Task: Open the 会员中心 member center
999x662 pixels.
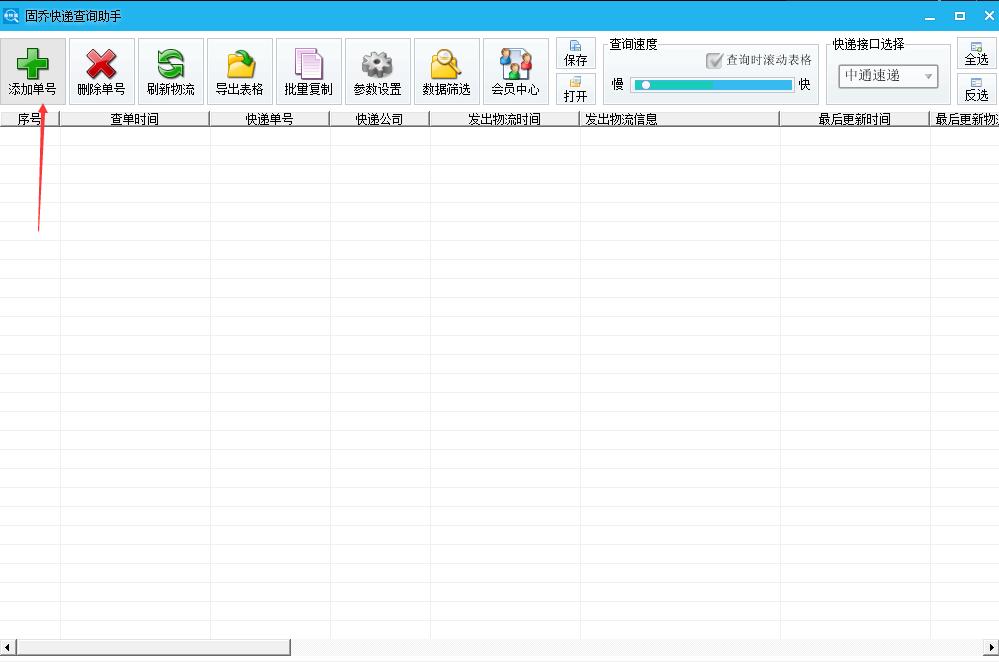Action: pyautogui.click(x=515, y=70)
